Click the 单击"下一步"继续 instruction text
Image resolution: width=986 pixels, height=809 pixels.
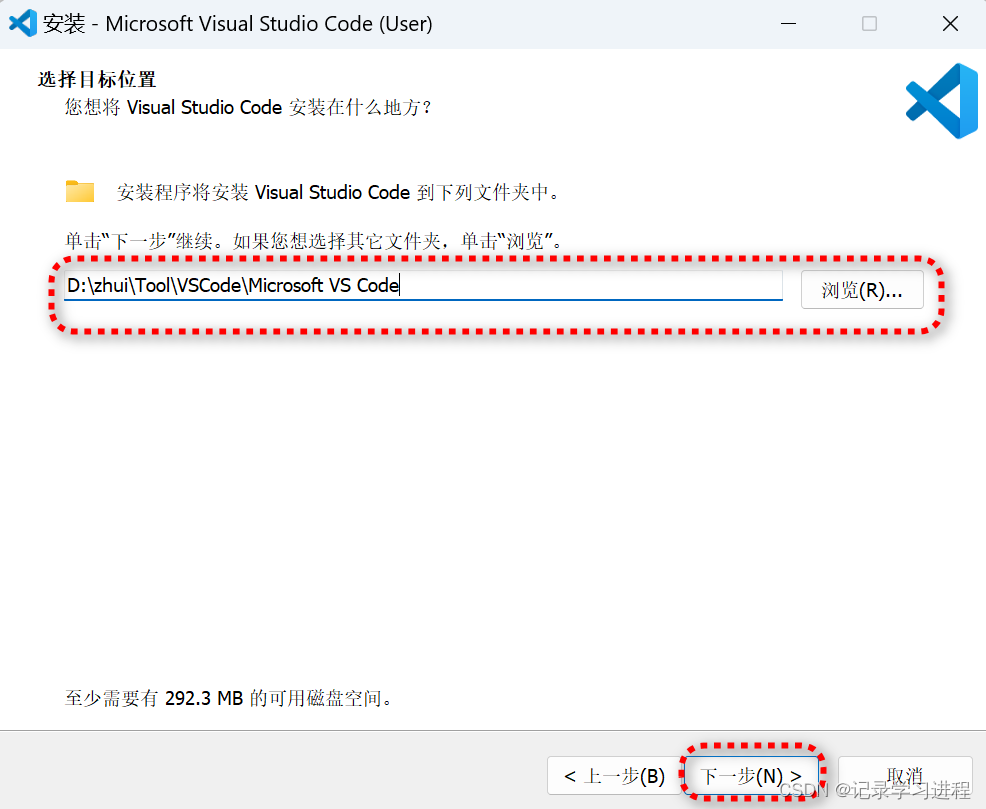point(313,241)
